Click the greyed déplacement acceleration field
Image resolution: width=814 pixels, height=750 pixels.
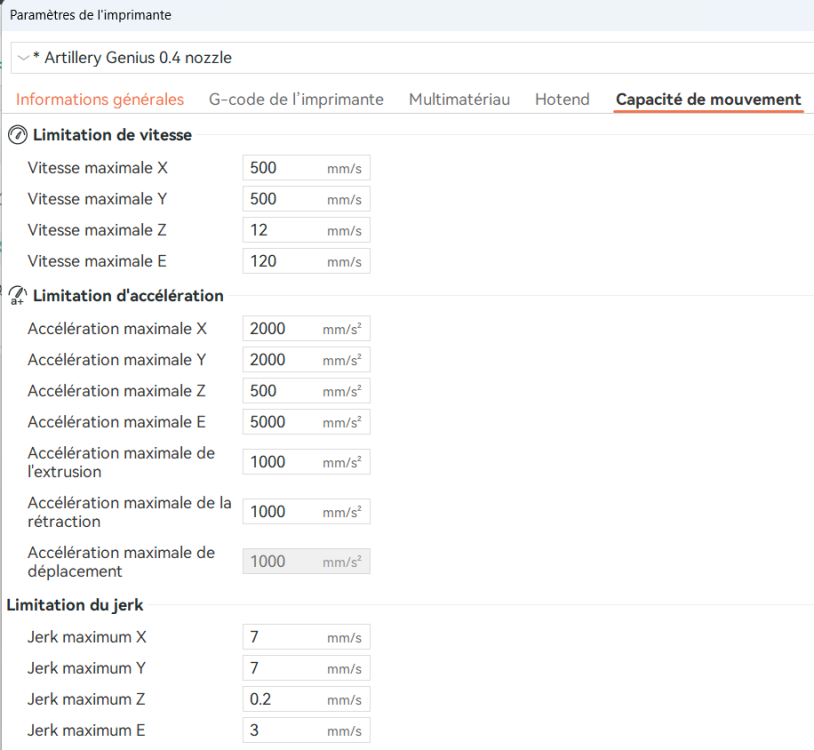pyautogui.click(x=306, y=562)
